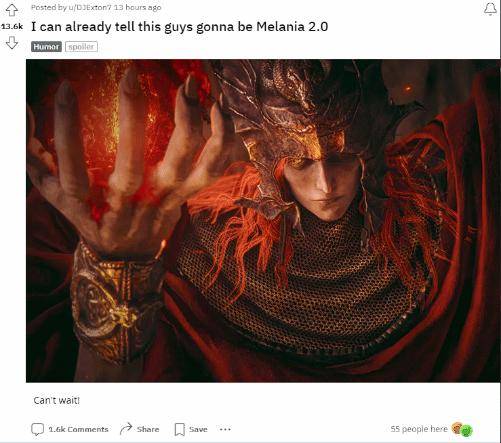Click the 13.6k vote score
The image size is (501, 443).
click(12, 27)
